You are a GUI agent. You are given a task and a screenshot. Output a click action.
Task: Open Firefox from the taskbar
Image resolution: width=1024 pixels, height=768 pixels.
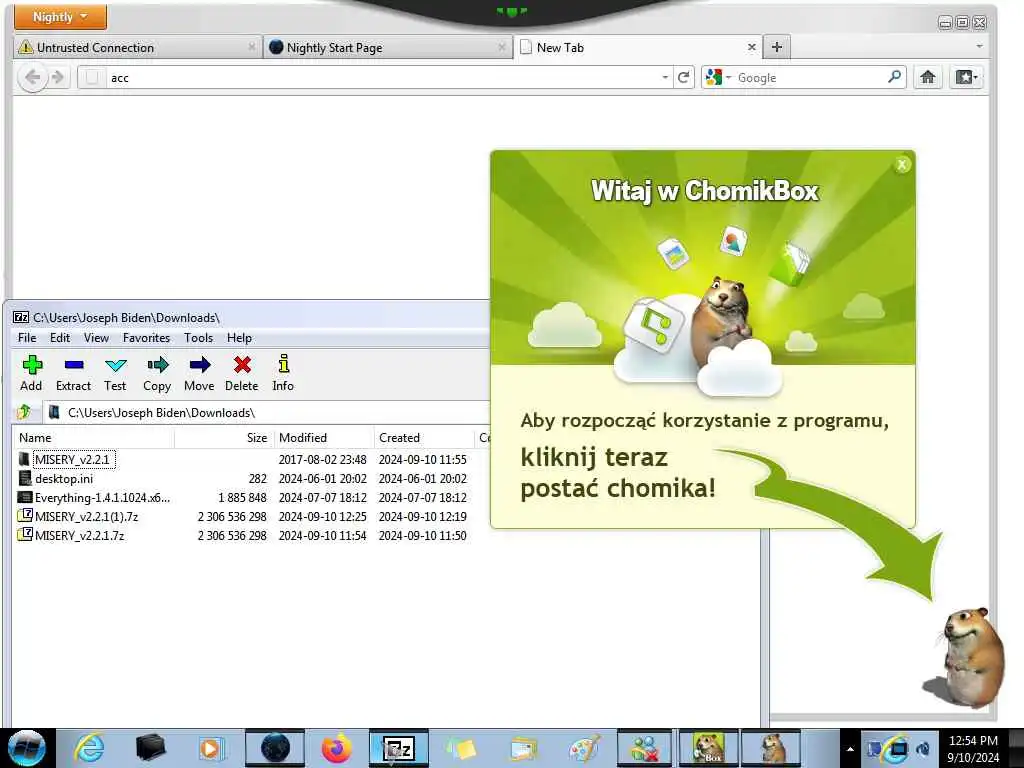click(336, 748)
